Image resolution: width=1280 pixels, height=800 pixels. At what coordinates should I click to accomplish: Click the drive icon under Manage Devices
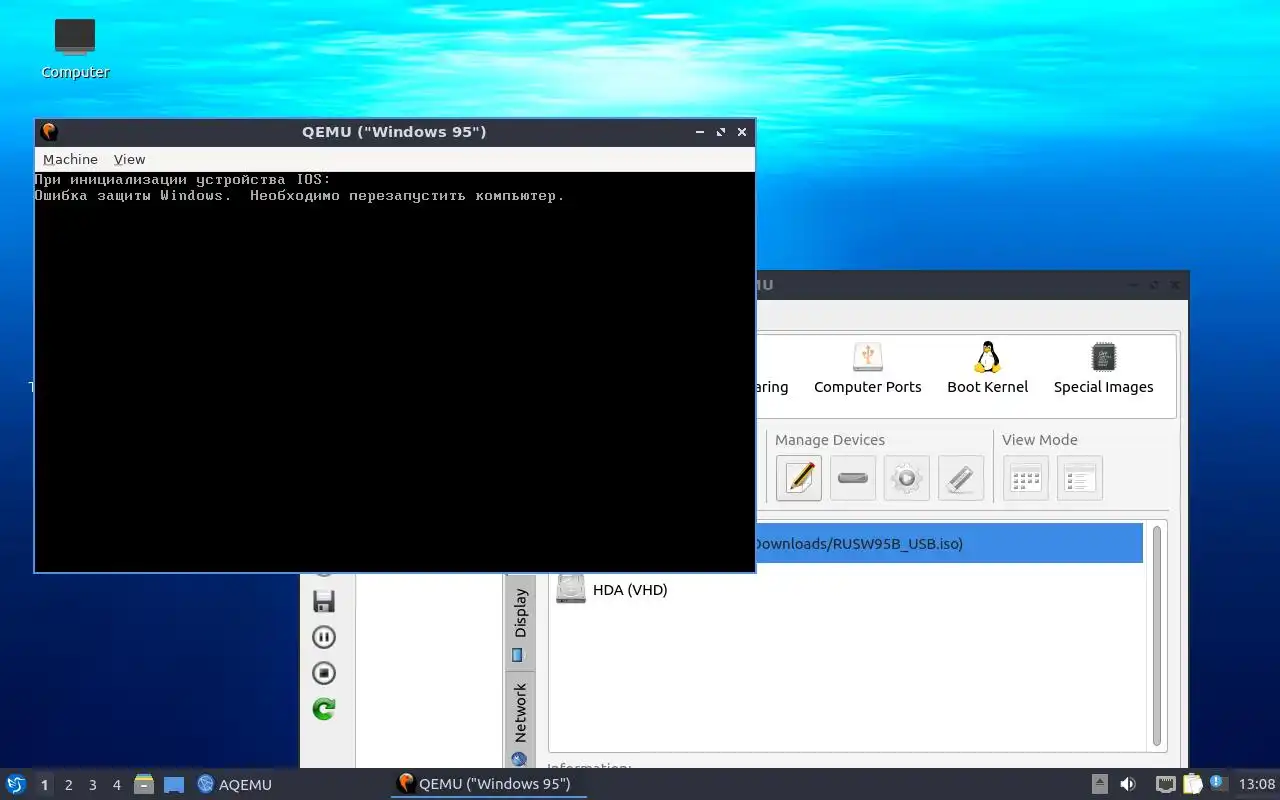tap(853, 478)
